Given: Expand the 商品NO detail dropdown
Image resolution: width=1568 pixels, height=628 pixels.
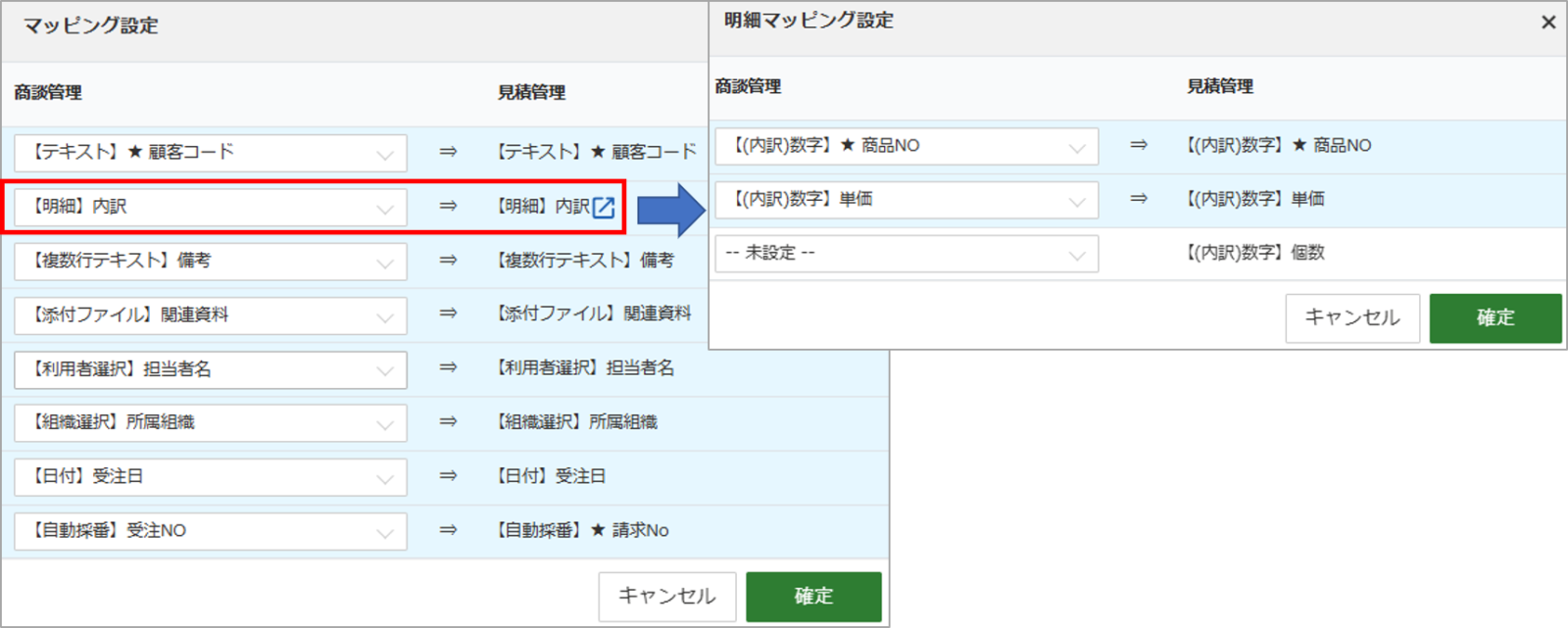Looking at the screenshot, I should coord(906,146).
